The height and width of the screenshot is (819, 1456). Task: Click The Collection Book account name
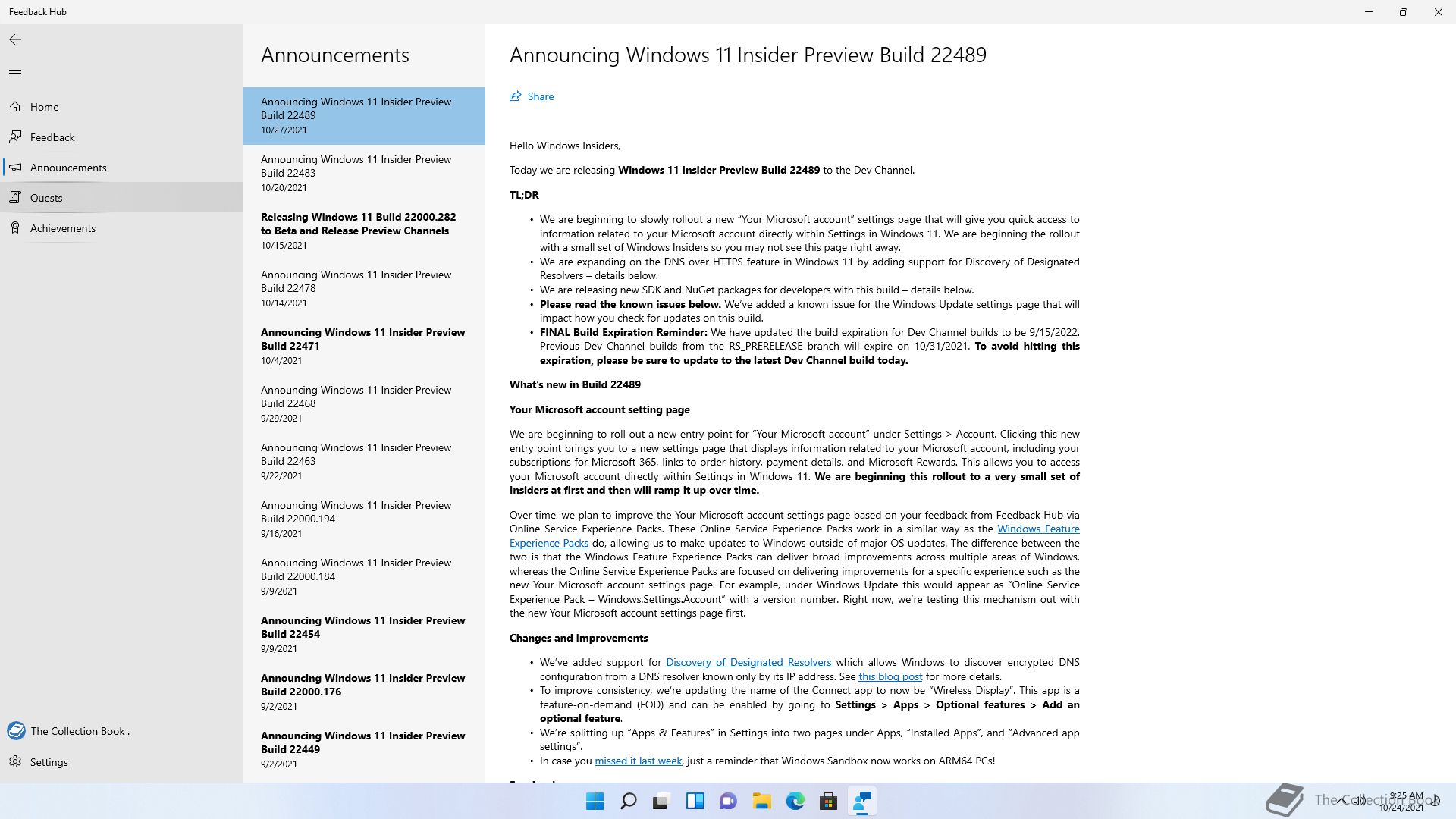80,731
